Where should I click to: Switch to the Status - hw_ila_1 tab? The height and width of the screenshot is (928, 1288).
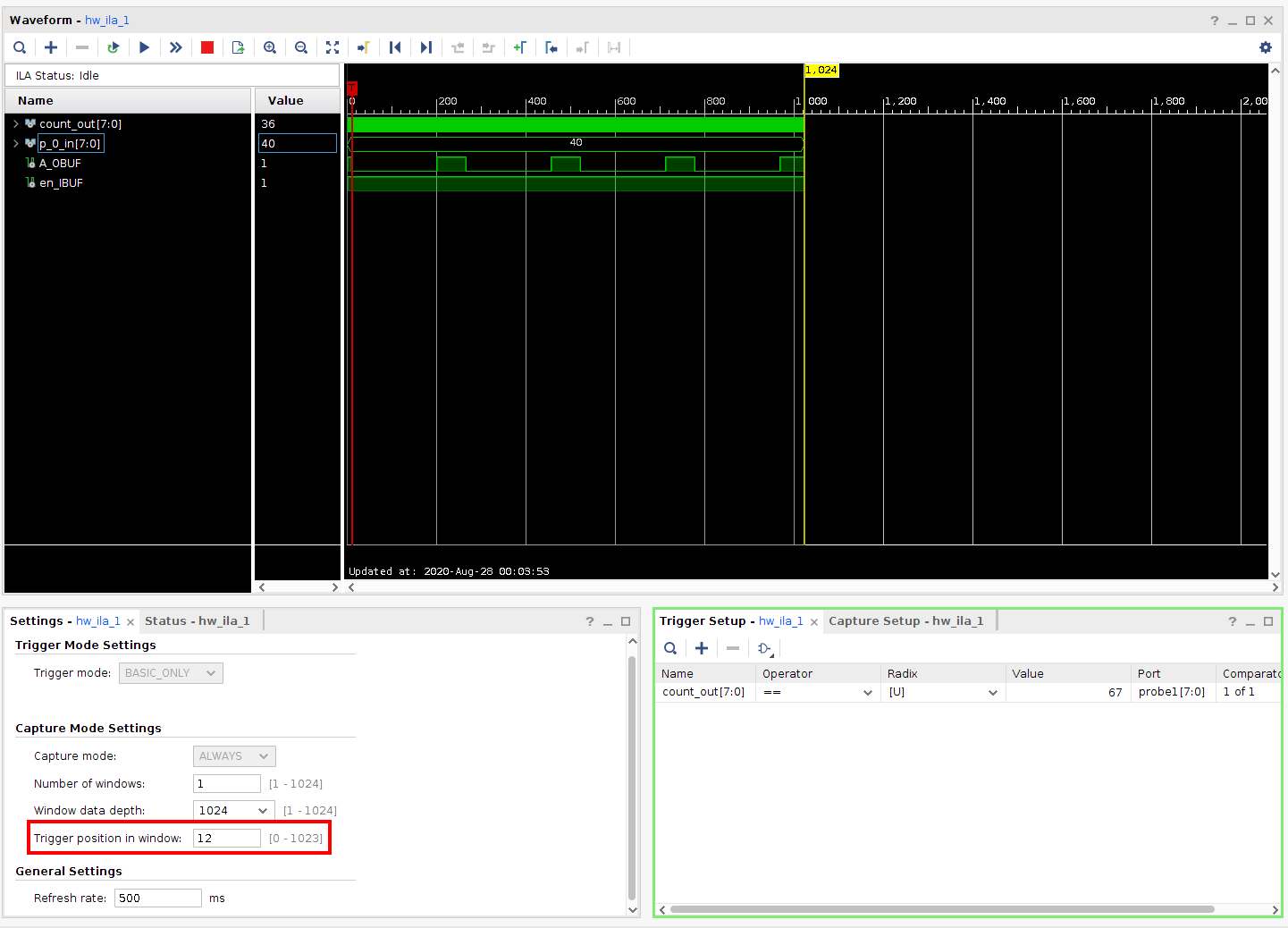pyautogui.click(x=197, y=621)
